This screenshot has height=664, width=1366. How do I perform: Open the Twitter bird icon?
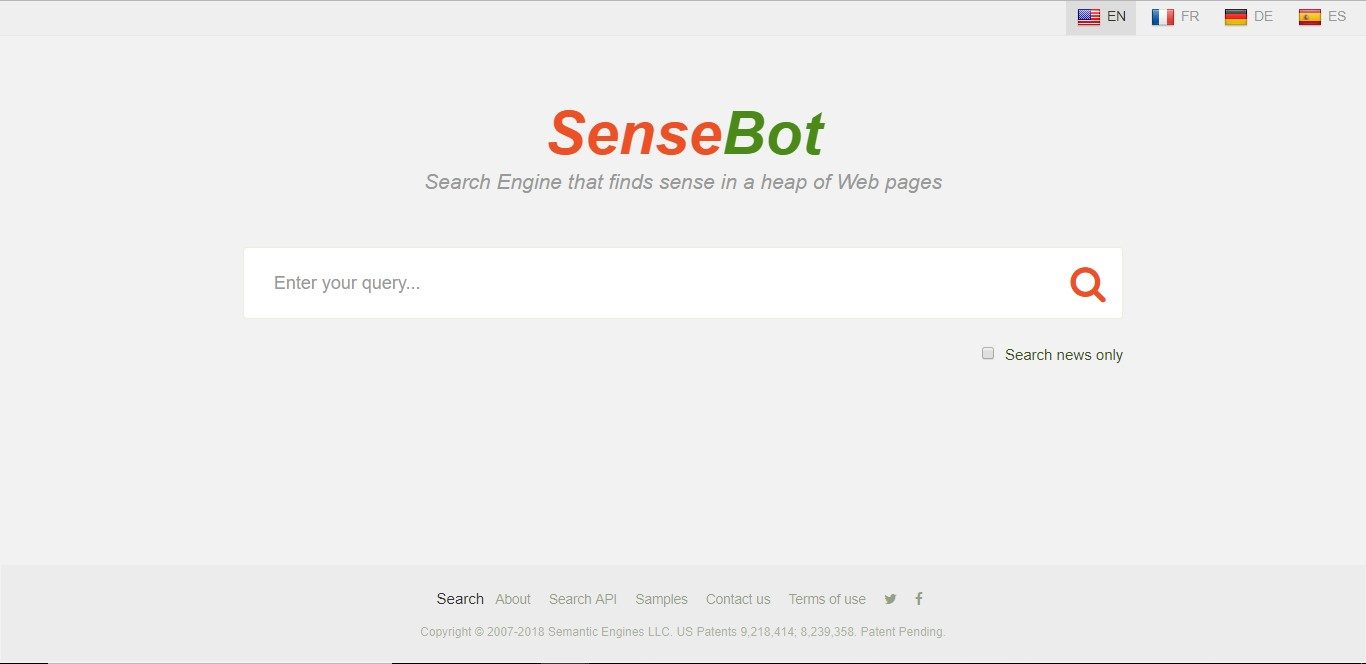pos(890,599)
